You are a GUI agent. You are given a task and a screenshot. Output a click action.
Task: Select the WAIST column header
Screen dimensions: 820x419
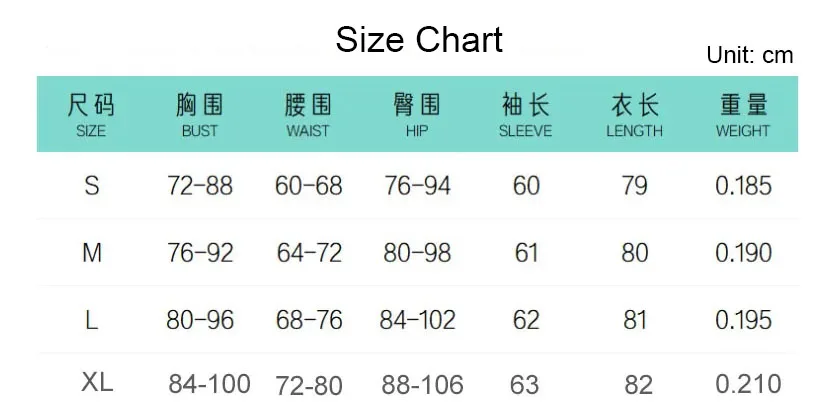308,116
